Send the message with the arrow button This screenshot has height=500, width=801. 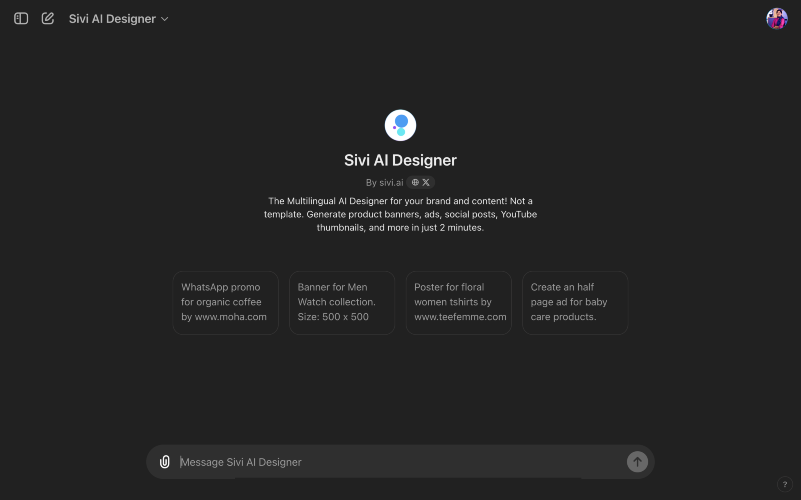(637, 462)
